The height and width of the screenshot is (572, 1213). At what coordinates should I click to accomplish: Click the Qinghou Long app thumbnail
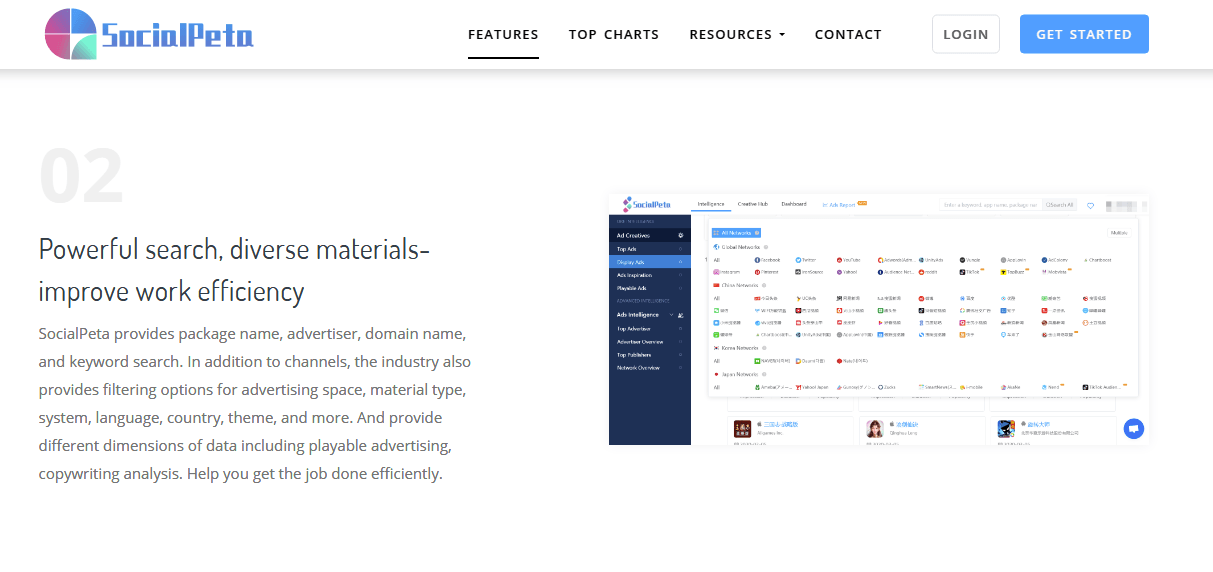pyautogui.click(x=875, y=429)
